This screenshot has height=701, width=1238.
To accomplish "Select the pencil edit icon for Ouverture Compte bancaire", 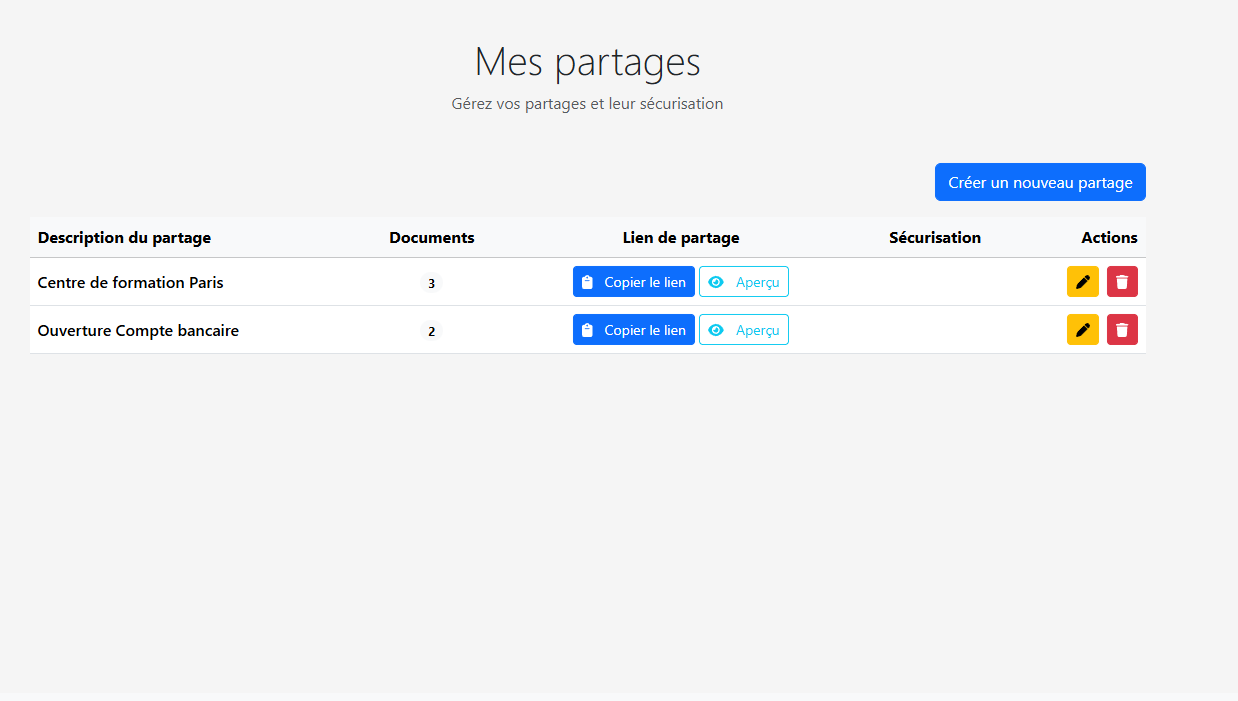I will point(1082,329).
